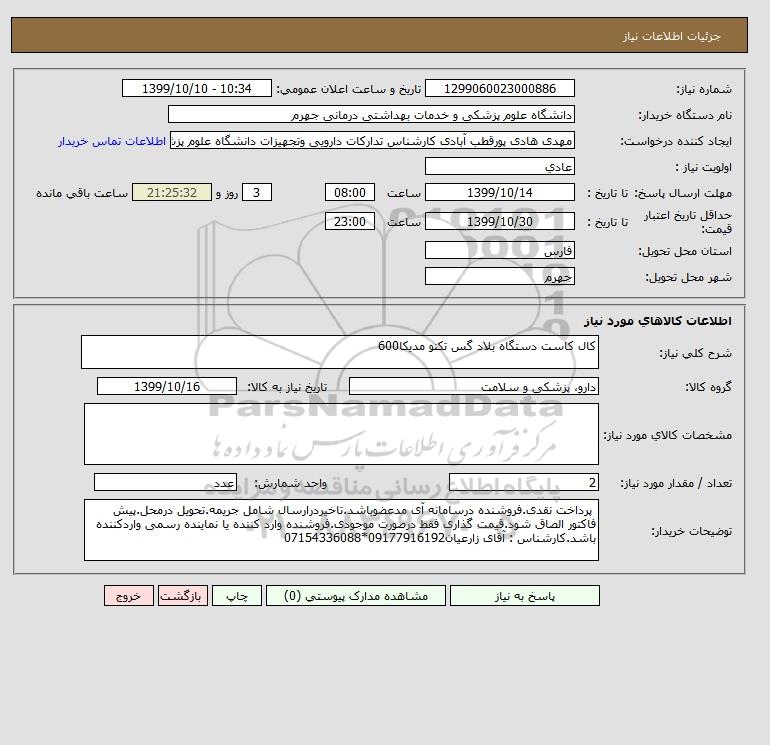
Task: Click the اولویت نیاز label
Action: pyautogui.click(x=704, y=167)
